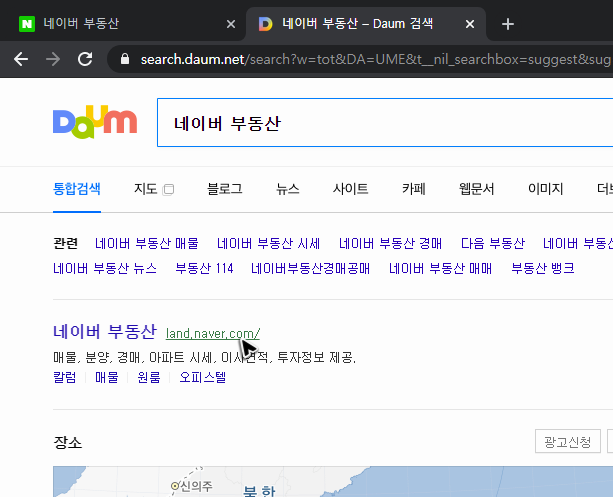Open the 원룸 sublink
Screen dimensions: 613x497
[x=149, y=377]
